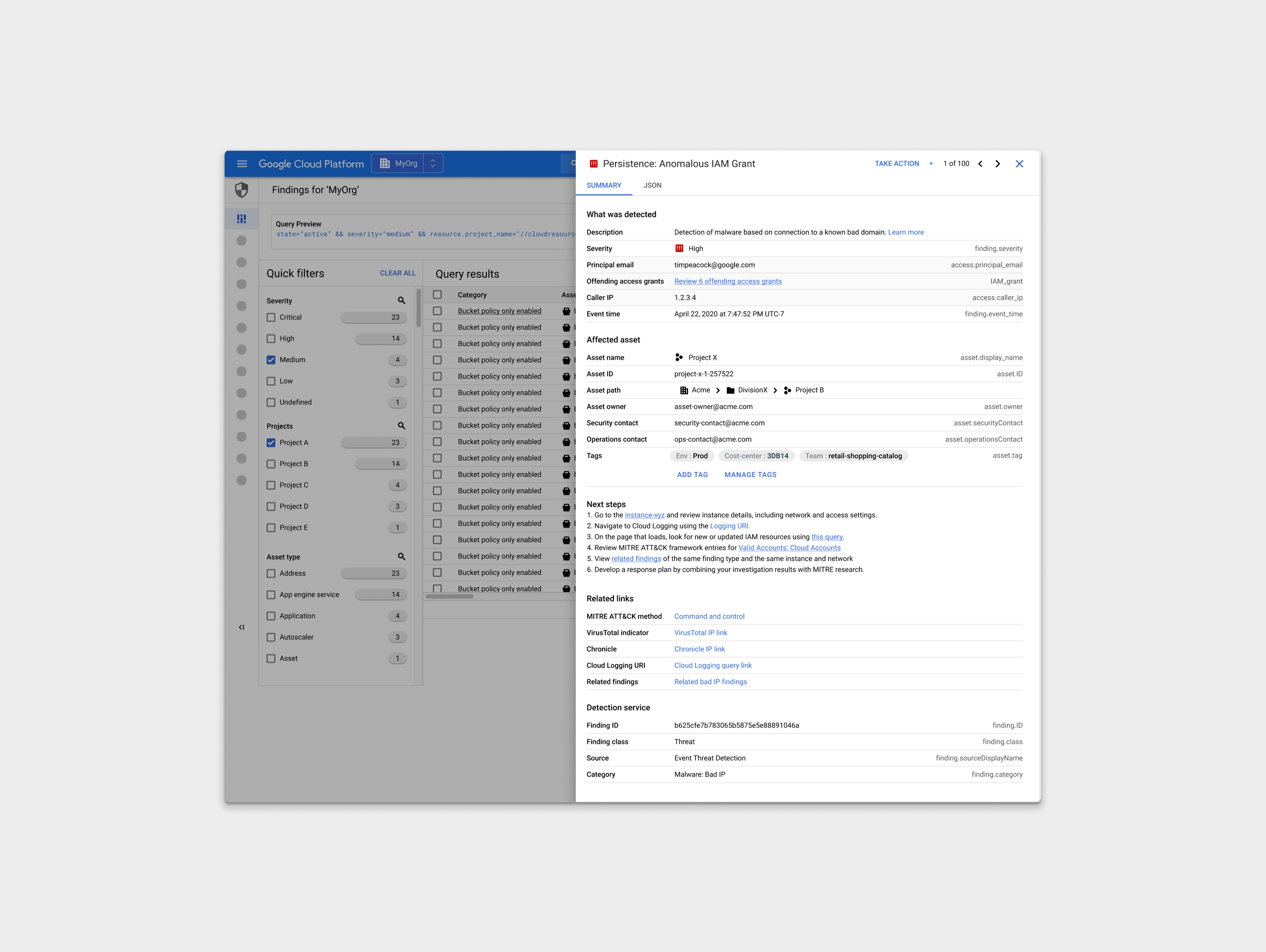Click the ADD TAG button
The image size is (1266, 952).
[x=692, y=475]
